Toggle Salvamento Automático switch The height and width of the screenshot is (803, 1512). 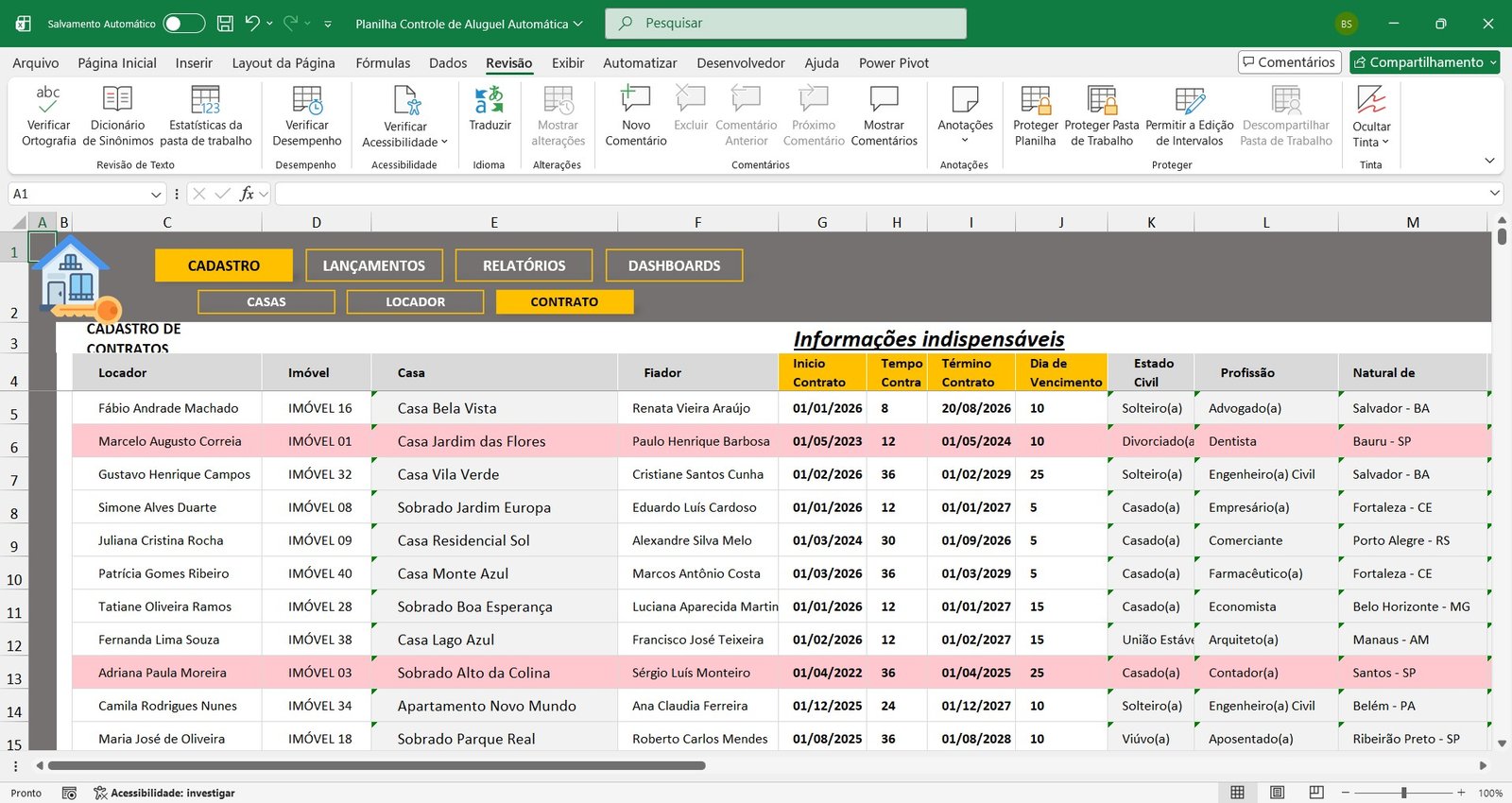[183, 24]
